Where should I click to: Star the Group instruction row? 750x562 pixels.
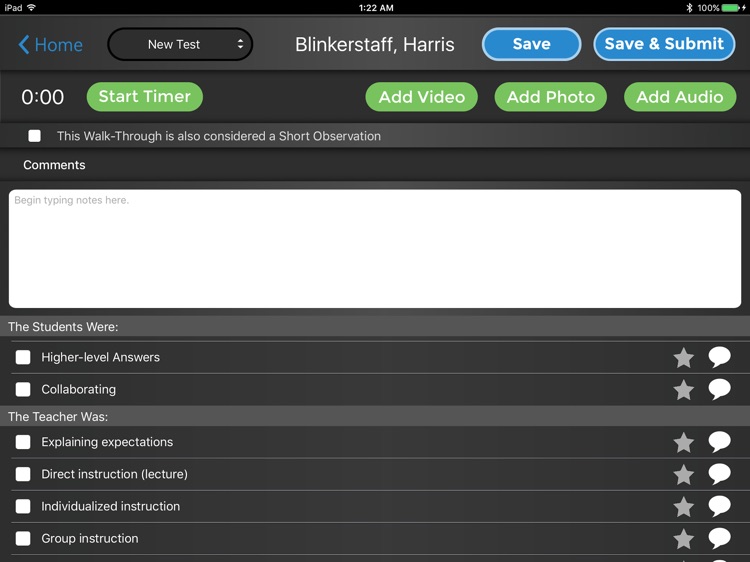click(x=684, y=539)
